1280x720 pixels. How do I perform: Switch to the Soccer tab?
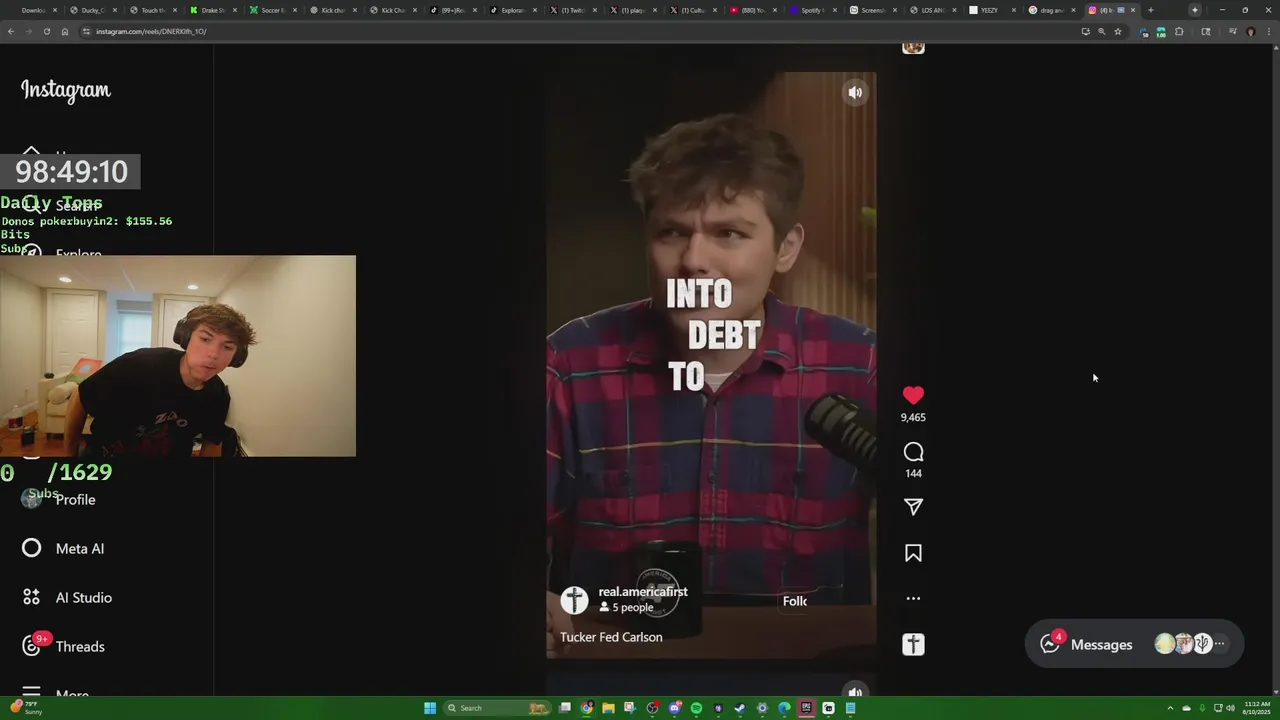[273, 10]
